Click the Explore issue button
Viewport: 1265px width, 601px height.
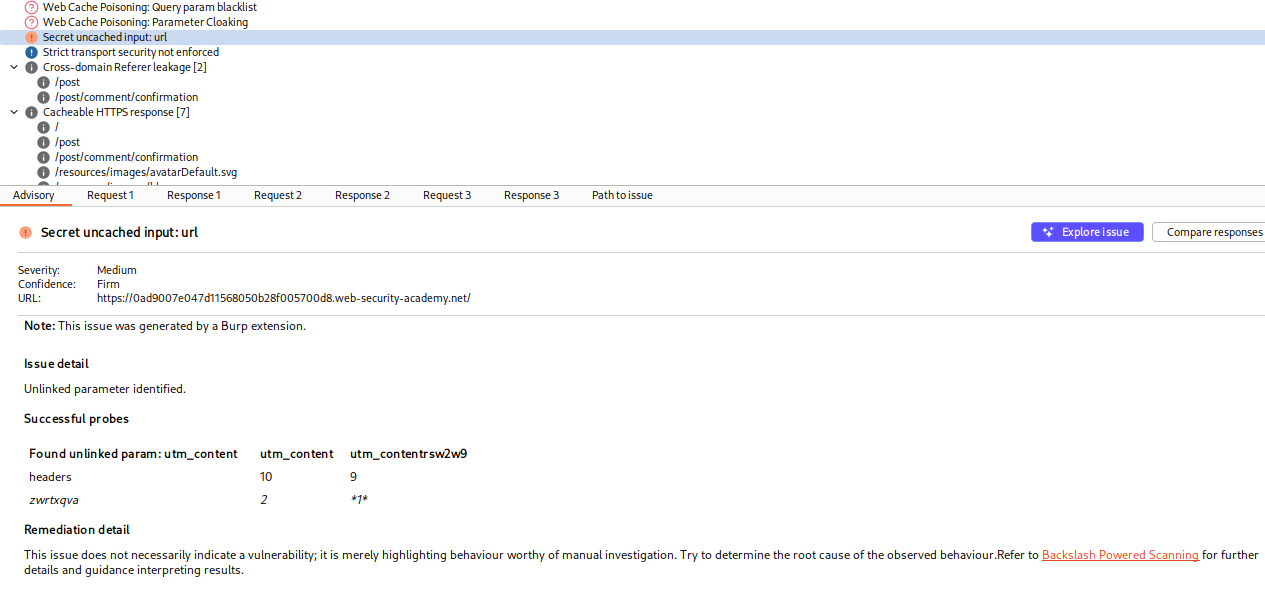[x=1086, y=232]
